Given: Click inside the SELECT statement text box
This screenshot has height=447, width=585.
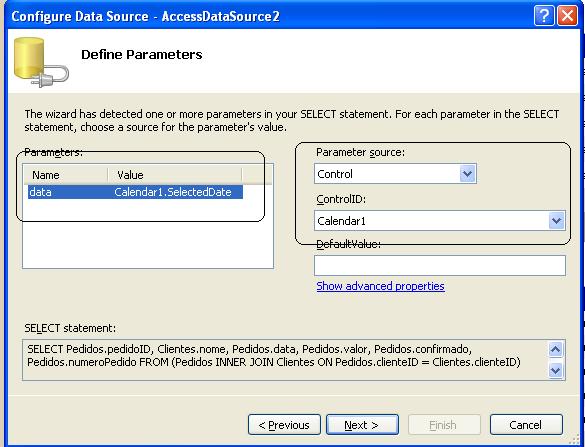Looking at the screenshot, I should [x=285, y=360].
